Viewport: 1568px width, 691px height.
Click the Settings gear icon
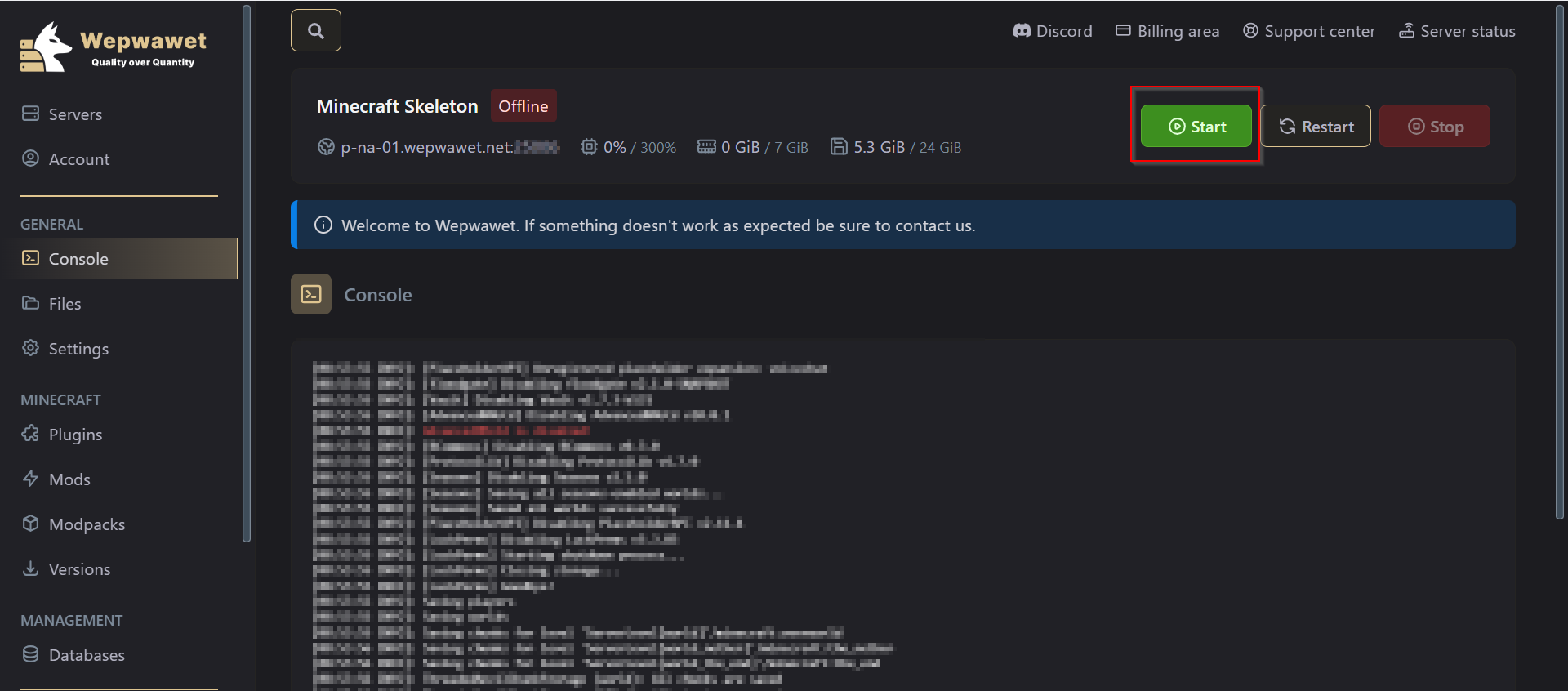click(x=30, y=348)
